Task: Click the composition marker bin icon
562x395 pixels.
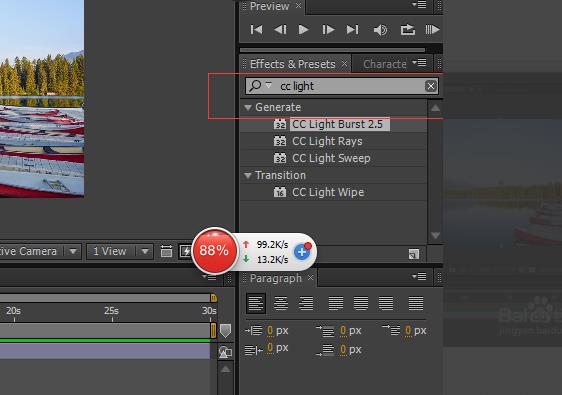Action: [225, 331]
